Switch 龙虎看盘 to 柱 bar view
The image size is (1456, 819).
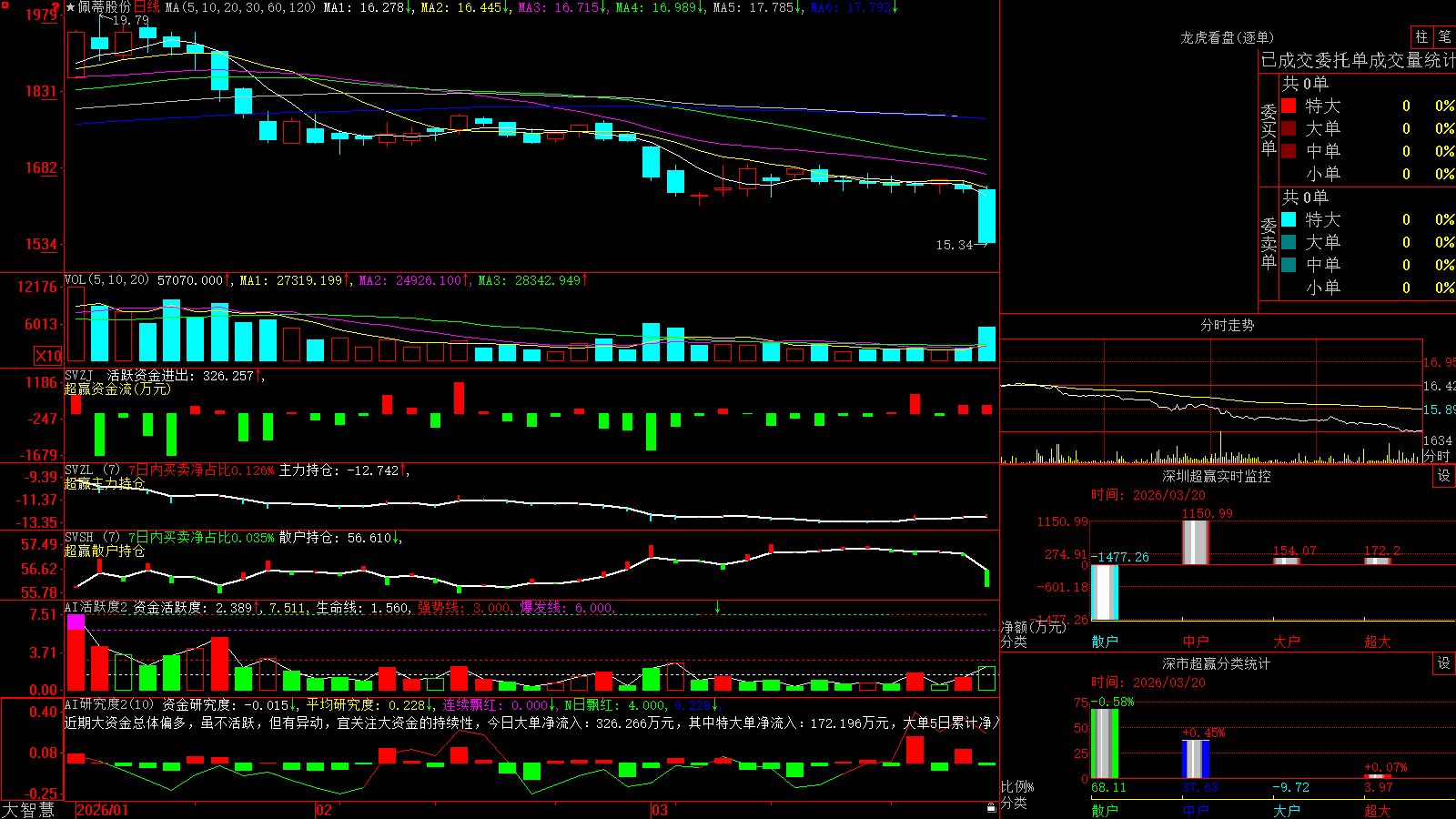pos(1421,36)
